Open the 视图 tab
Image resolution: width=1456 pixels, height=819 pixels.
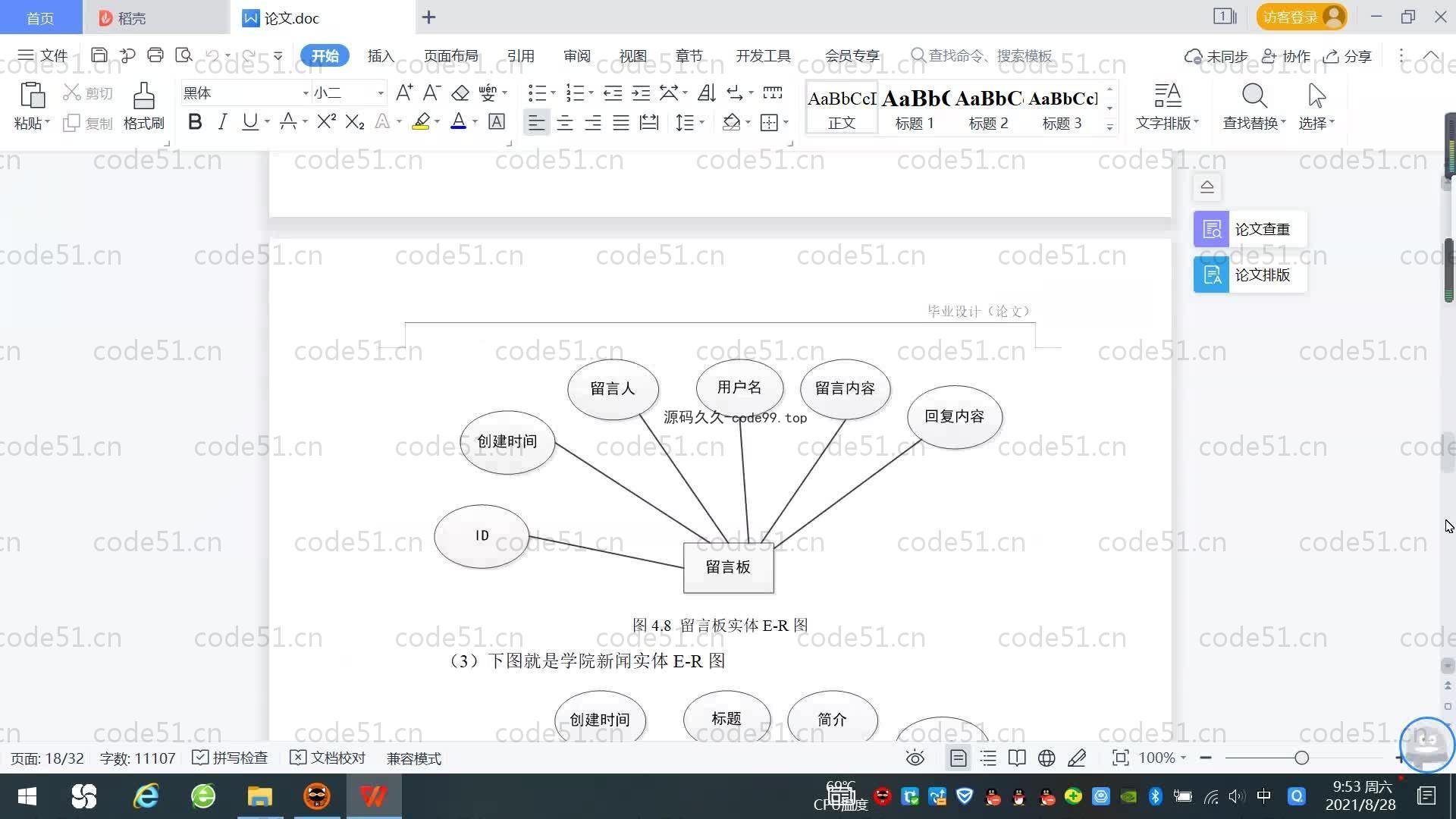632,56
